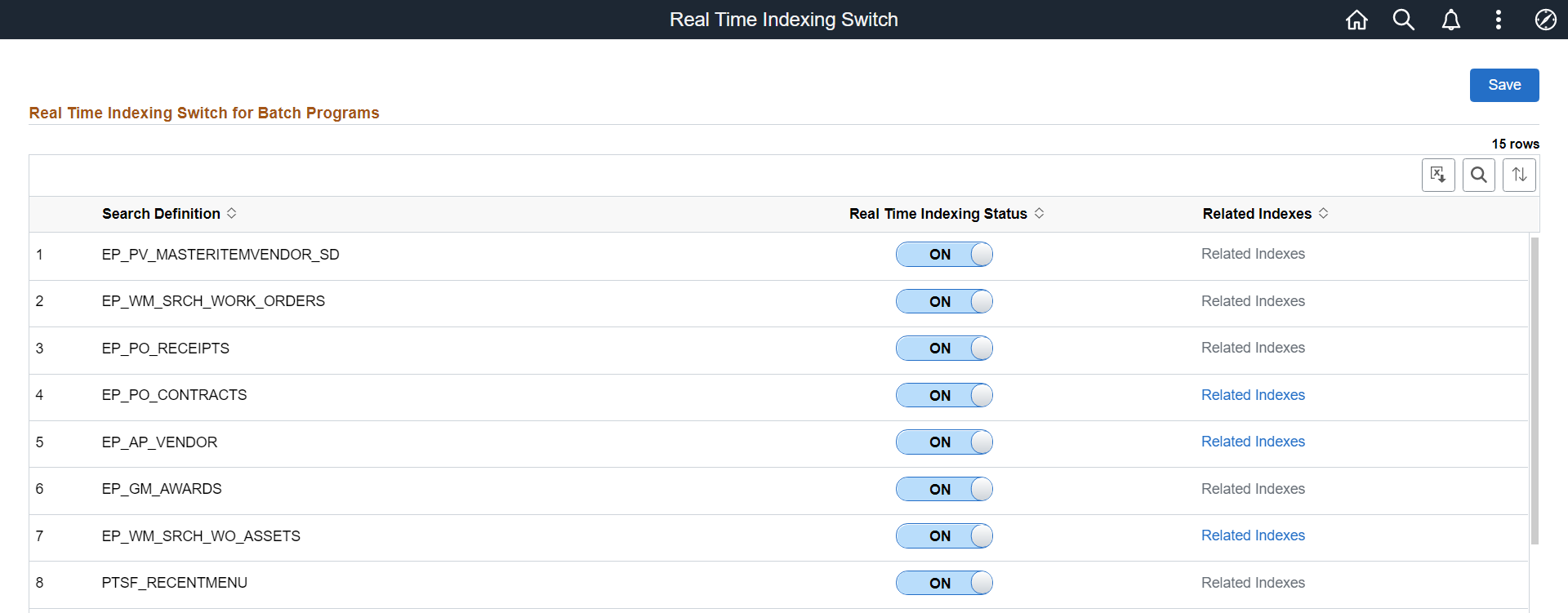Sort by Related Indexes column arrow
The height and width of the screenshot is (613, 1568).
1324,213
